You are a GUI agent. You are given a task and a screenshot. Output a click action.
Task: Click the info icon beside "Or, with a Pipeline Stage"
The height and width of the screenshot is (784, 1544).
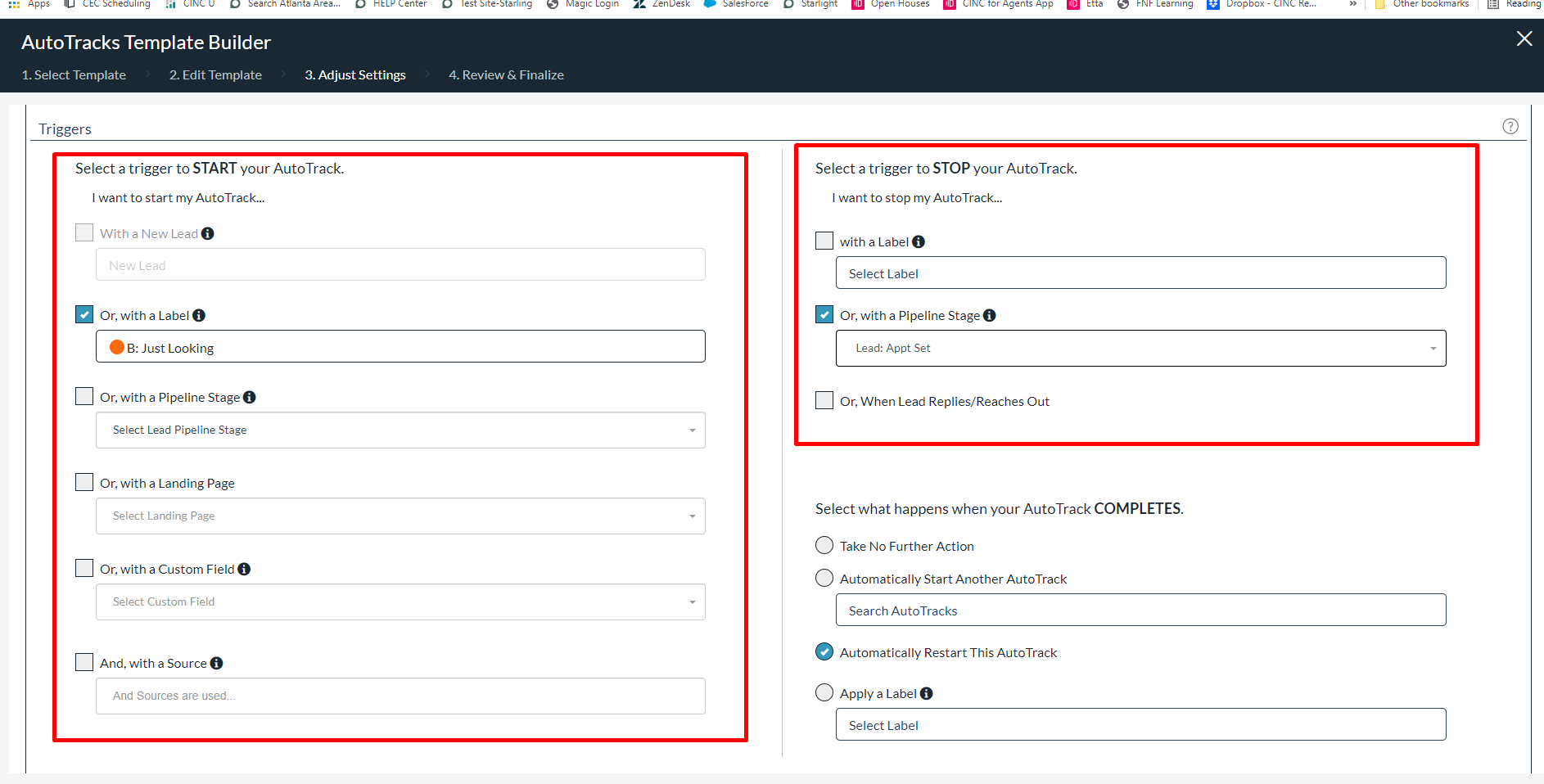coord(251,396)
